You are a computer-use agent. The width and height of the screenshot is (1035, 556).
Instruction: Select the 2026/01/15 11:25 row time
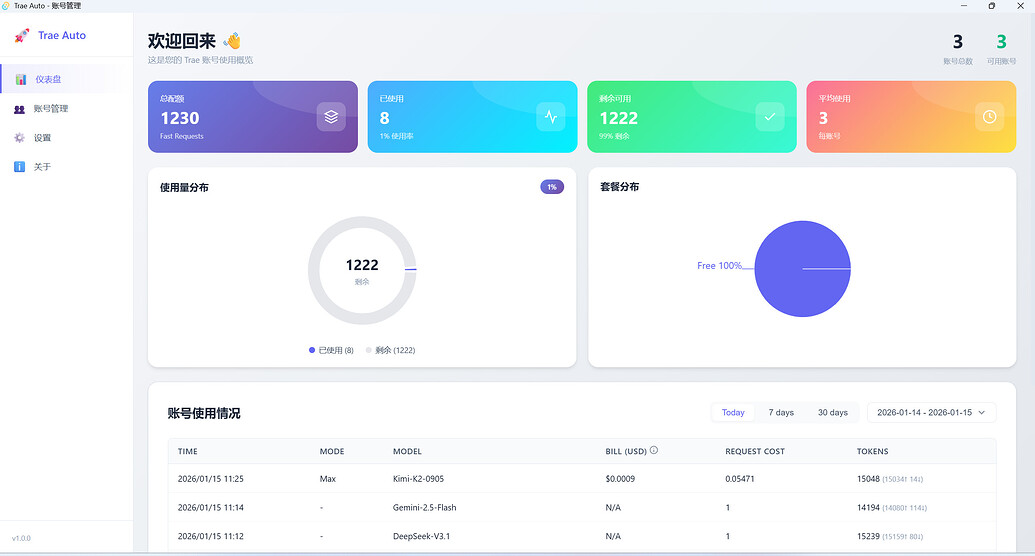click(211, 479)
